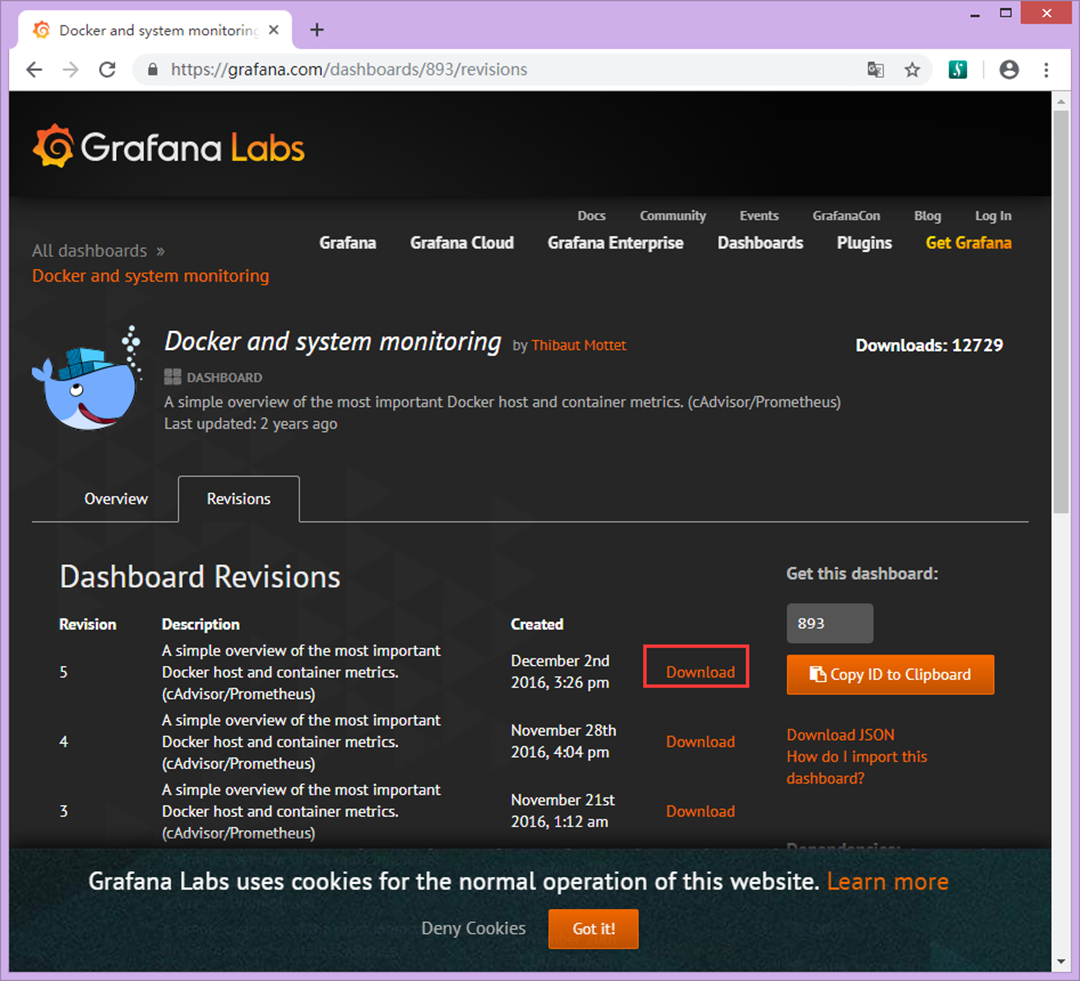
Task: Click the Grafana favicon on the tab
Action: click(x=42, y=30)
